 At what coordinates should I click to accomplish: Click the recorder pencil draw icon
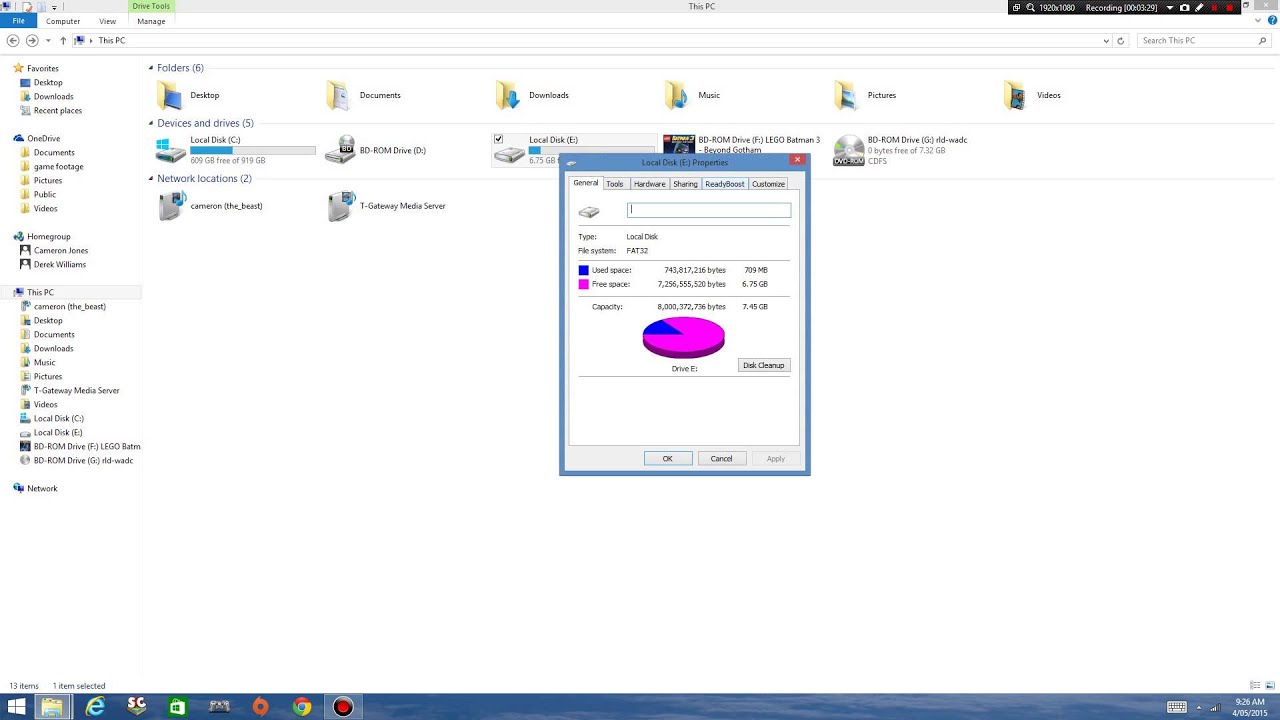pyautogui.click(x=1199, y=7)
